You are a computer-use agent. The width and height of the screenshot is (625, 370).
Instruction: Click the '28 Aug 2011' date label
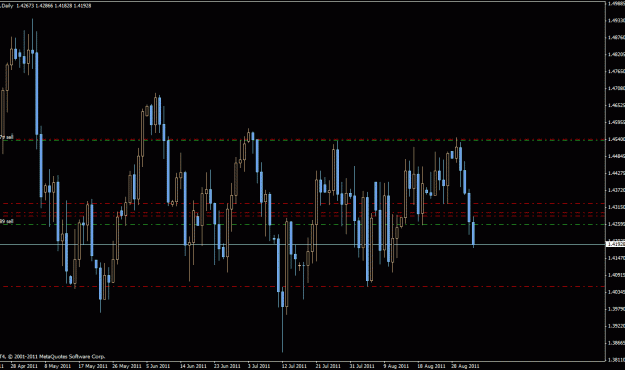pos(465,366)
